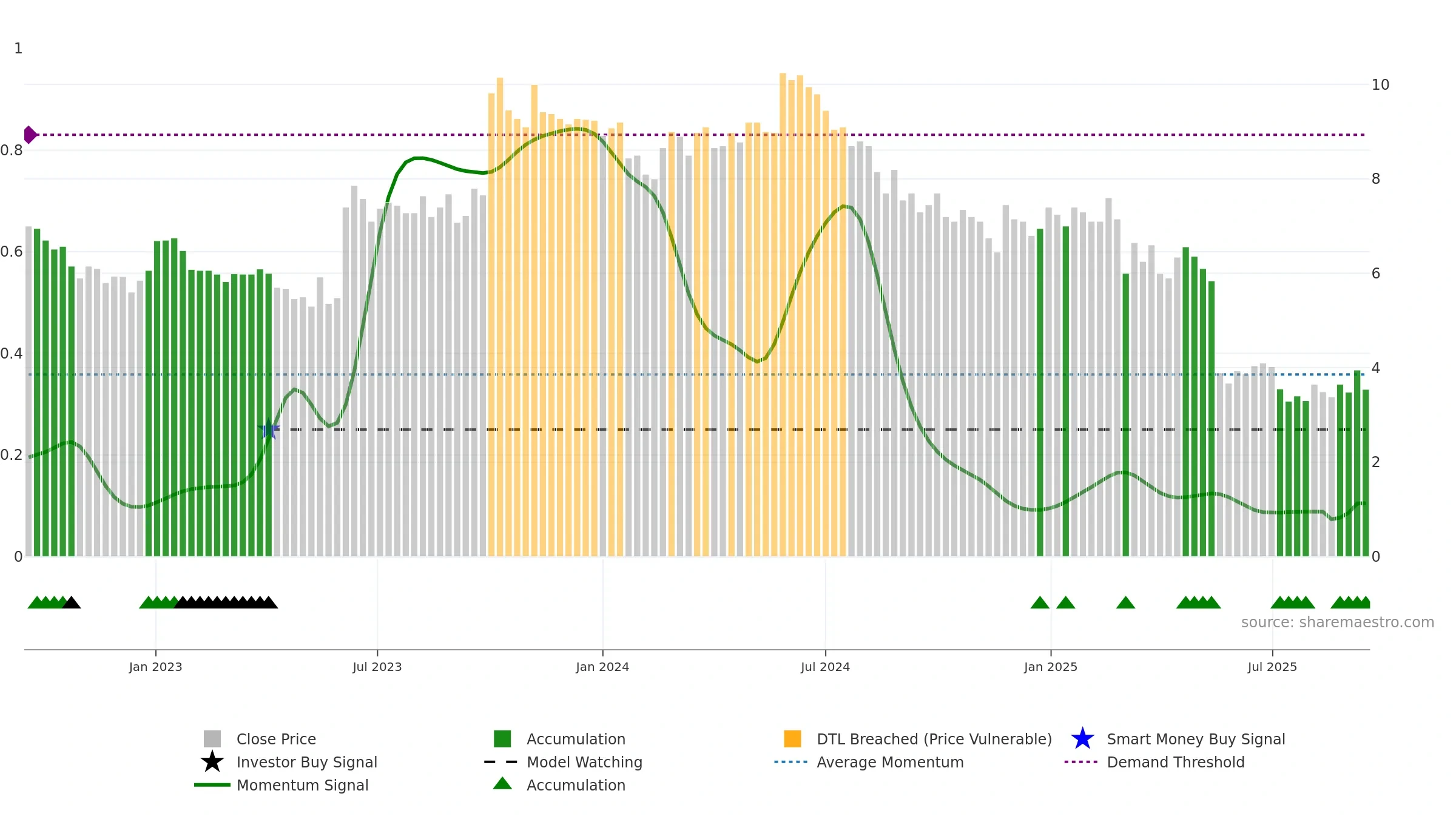Click the green Momentum Signal line legend icon
1456x819 pixels.
(x=212, y=785)
